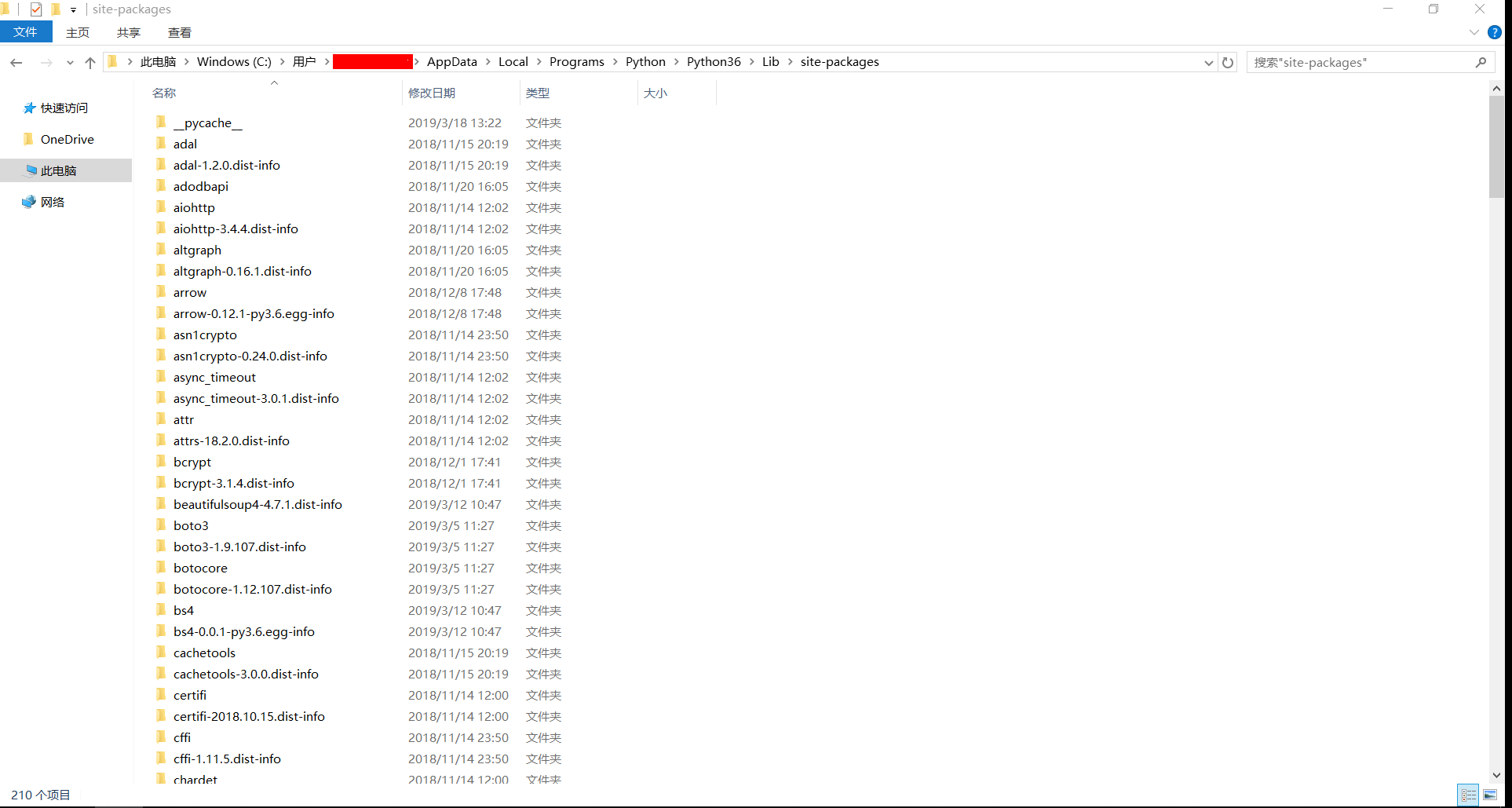Open the address bar history dropdown
1512x808 pixels.
(1209, 62)
